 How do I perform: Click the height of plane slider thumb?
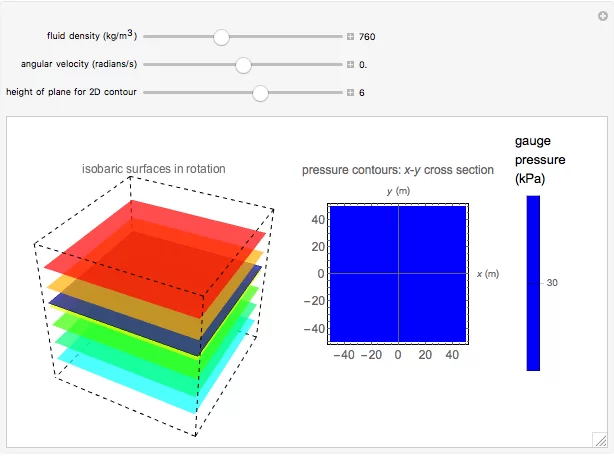260,93
